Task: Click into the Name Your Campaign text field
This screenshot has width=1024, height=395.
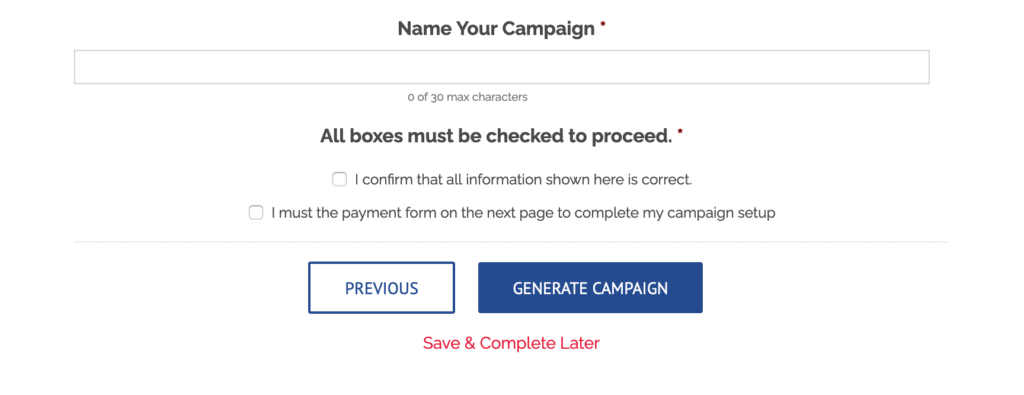Action: click(x=502, y=67)
